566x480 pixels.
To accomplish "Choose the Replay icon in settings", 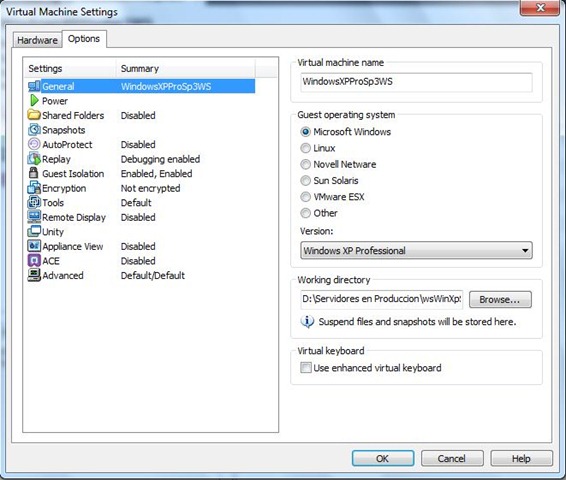I will pos(34,159).
